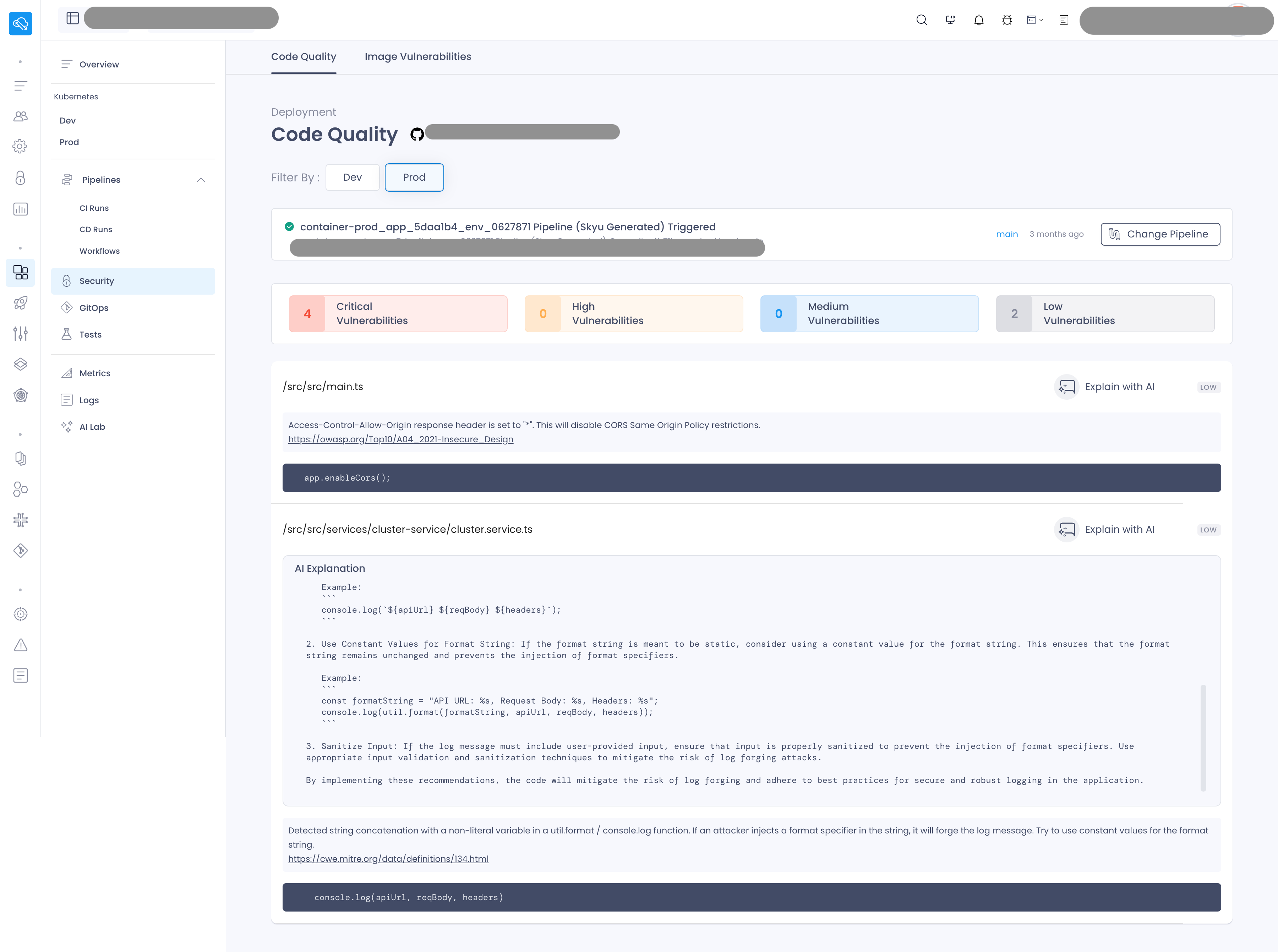Collapse the Pipelines section chevron
This screenshot has width=1278, height=952.
(x=201, y=180)
